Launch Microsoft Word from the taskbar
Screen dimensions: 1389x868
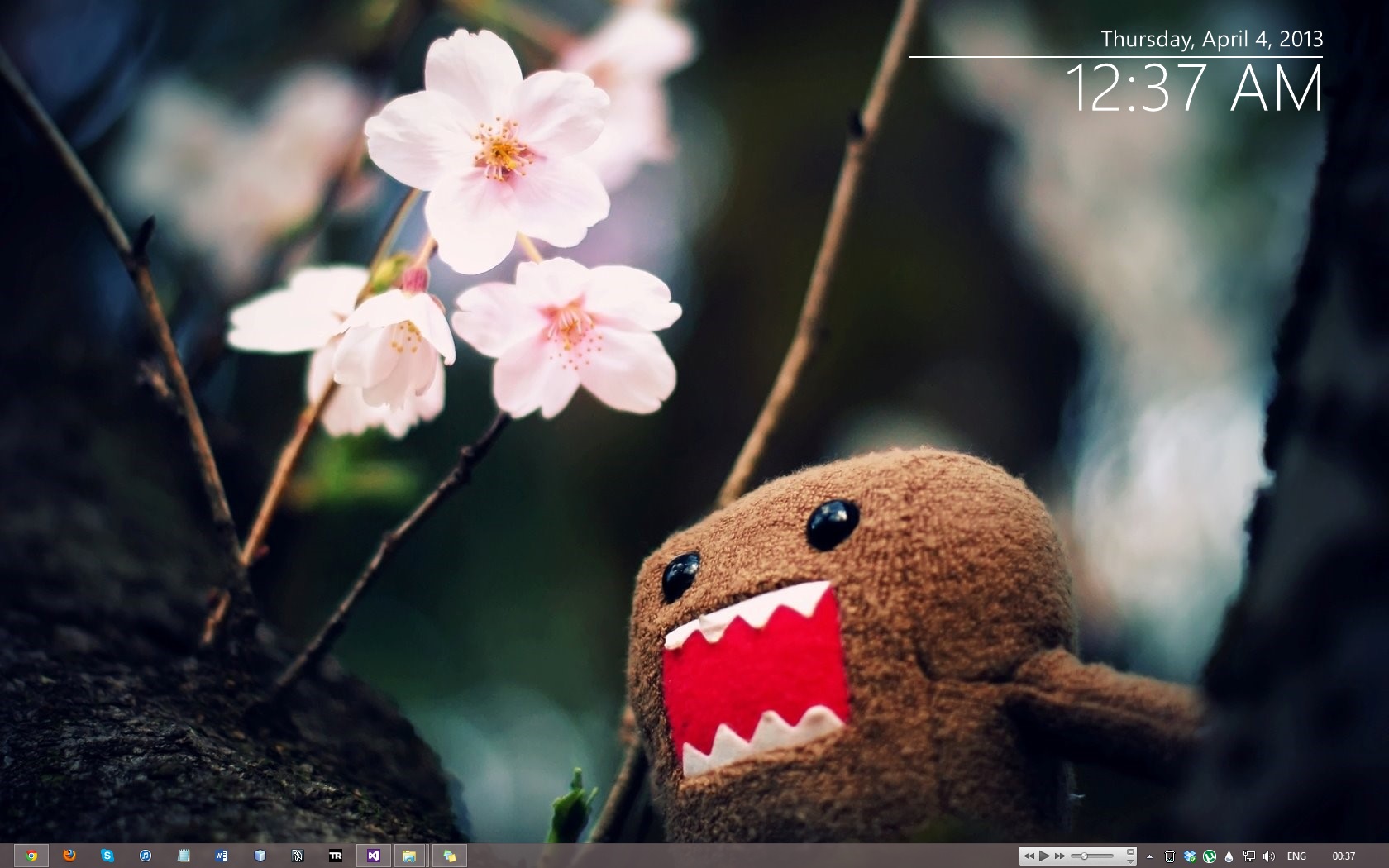tap(222, 856)
